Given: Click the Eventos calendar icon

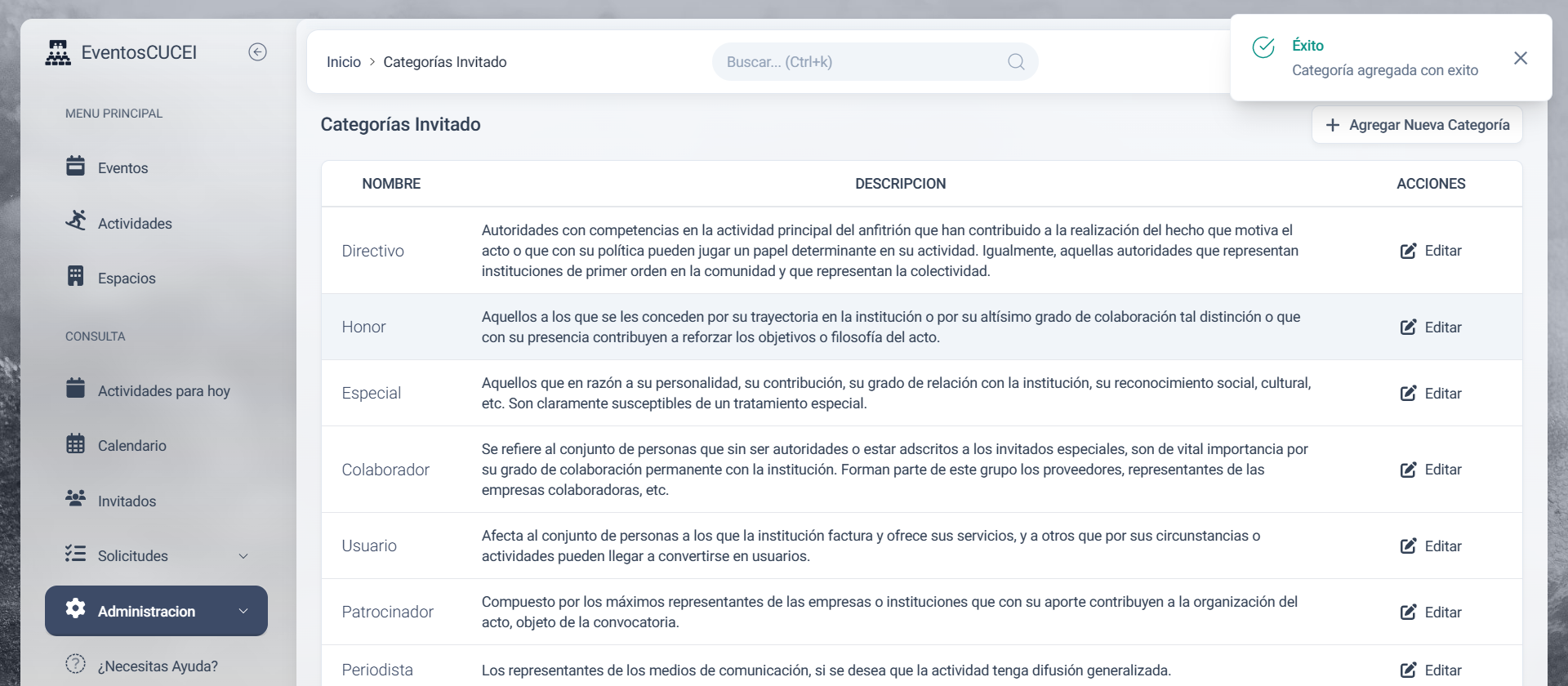Looking at the screenshot, I should click(75, 166).
